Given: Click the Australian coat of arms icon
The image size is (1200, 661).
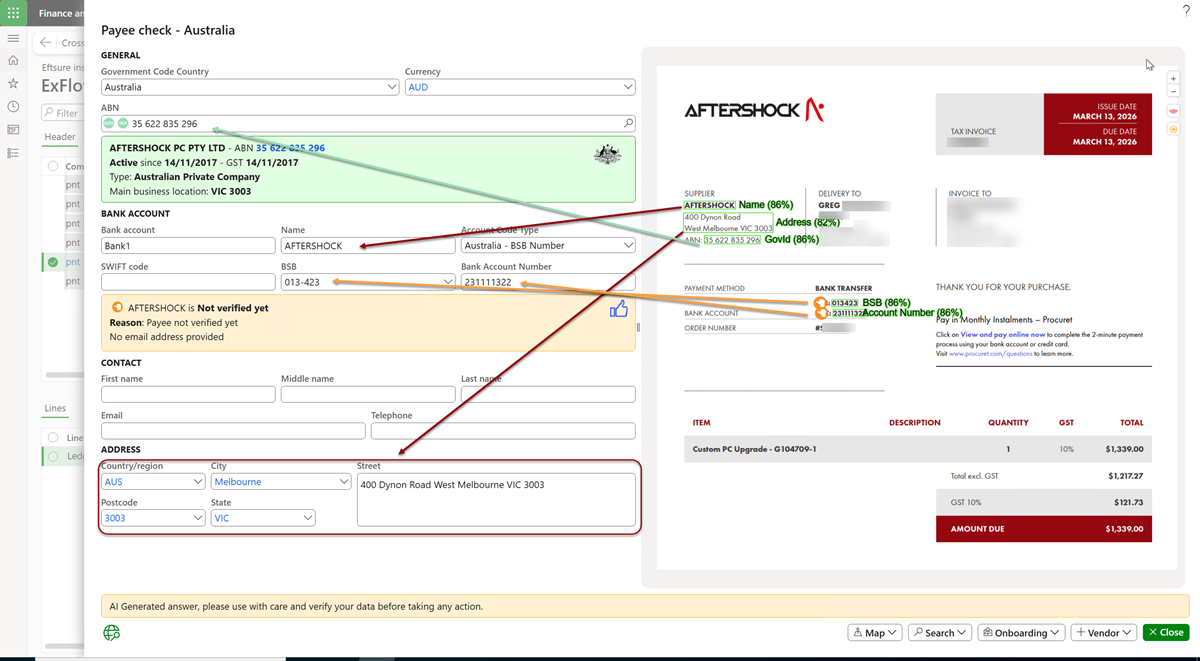Looking at the screenshot, I should click(607, 154).
